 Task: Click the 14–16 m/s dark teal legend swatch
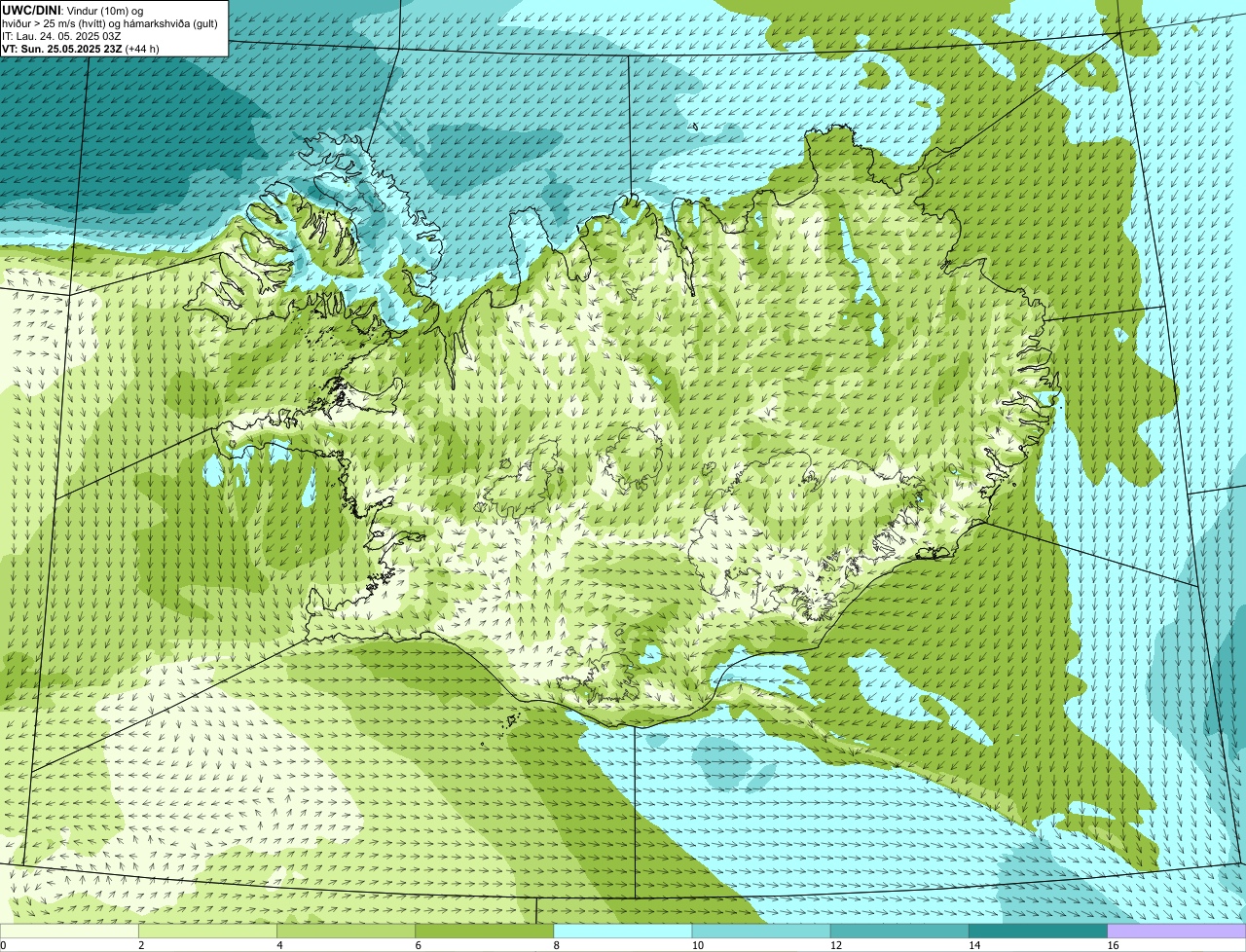coord(1038,931)
